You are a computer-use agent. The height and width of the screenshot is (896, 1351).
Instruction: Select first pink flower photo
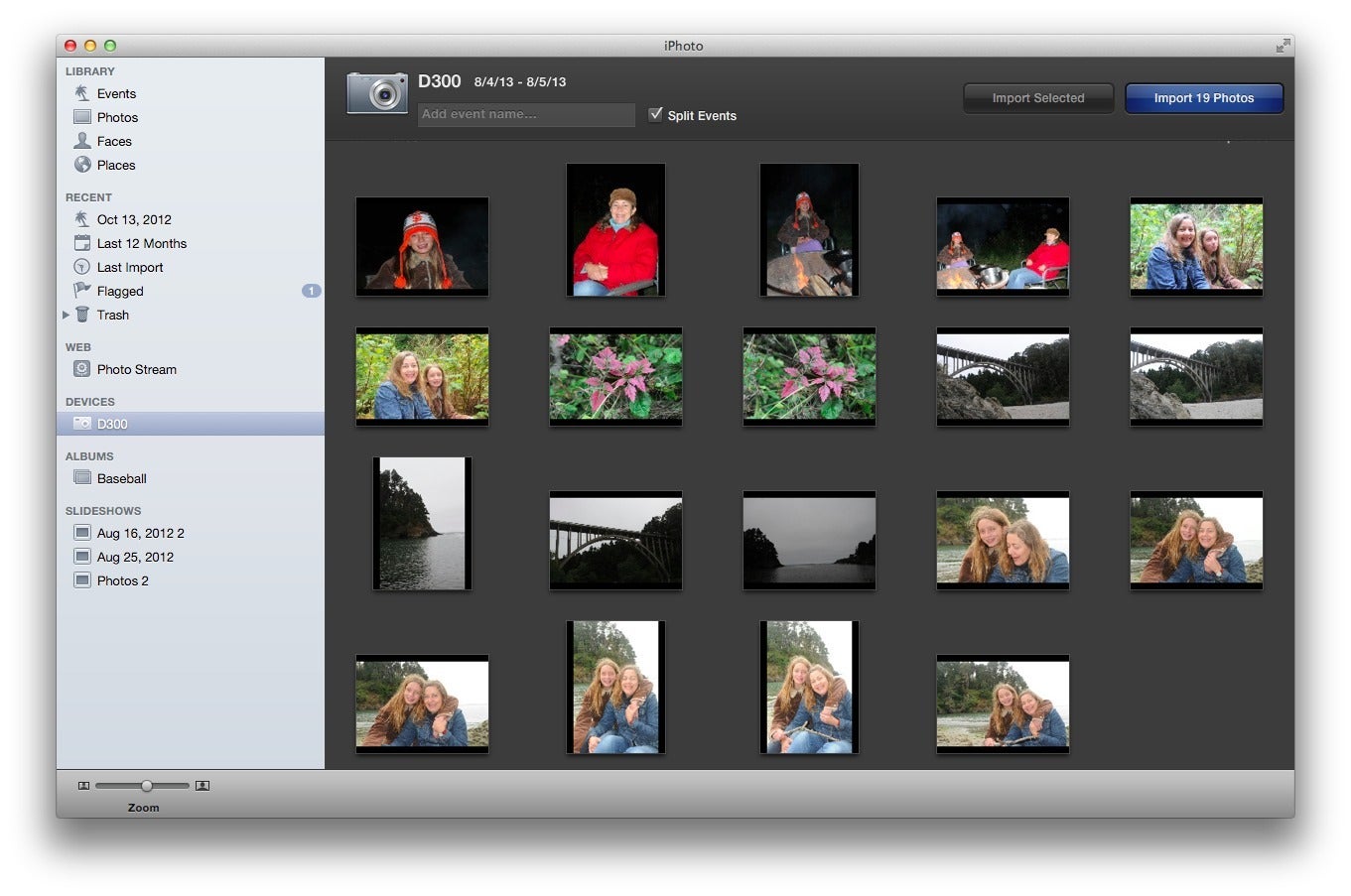coord(615,377)
